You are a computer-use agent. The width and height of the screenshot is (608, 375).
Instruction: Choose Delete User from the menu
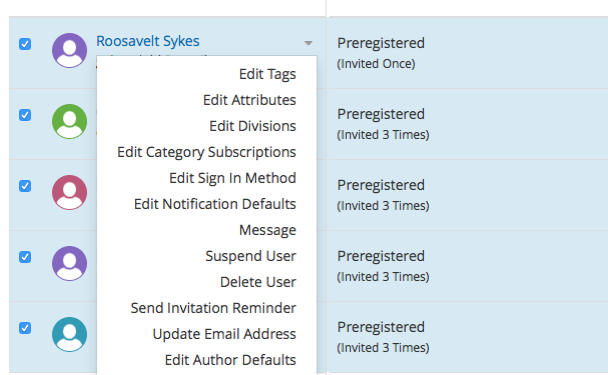[x=258, y=282]
